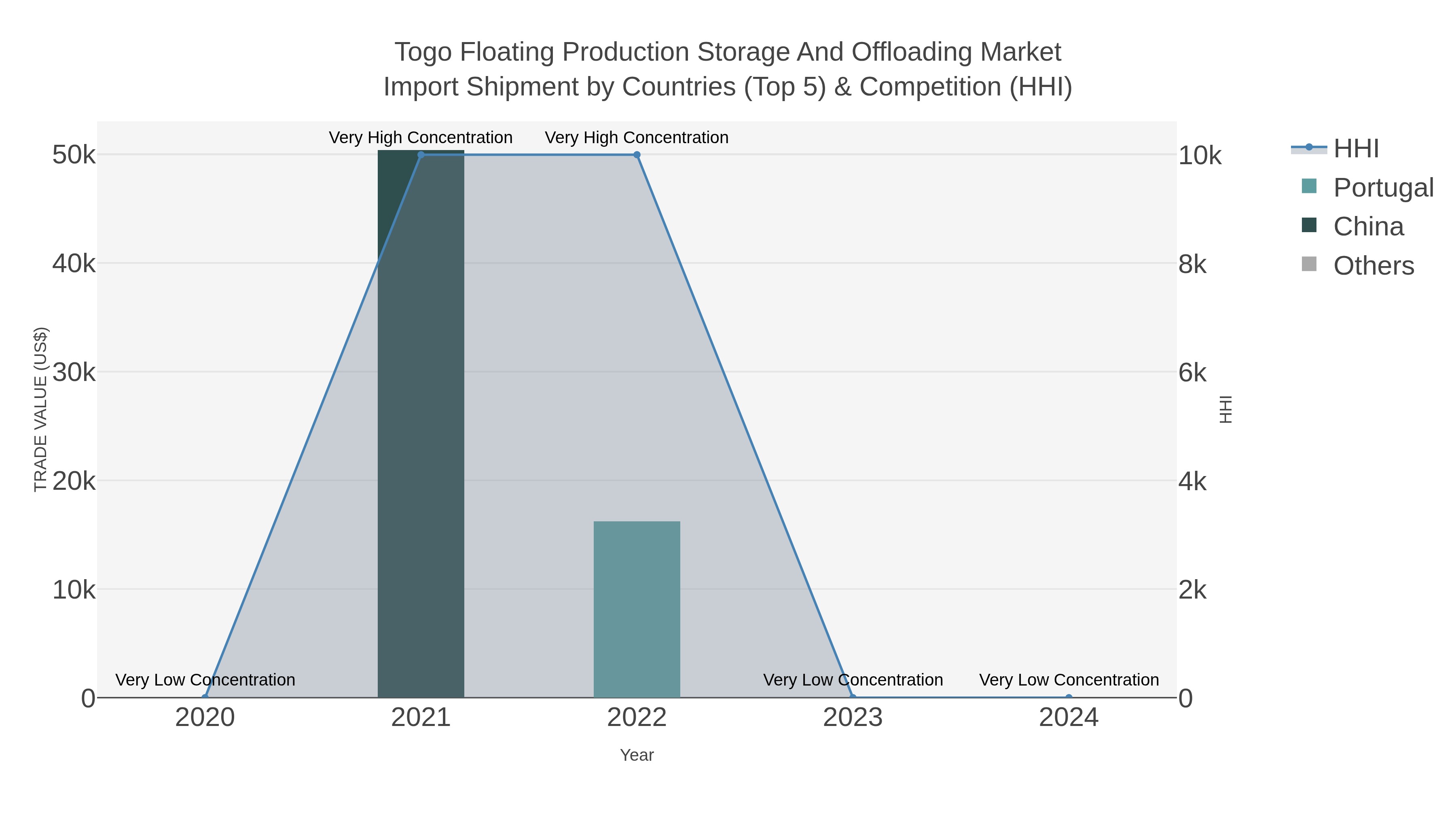Click the 4k right axis label
The height and width of the screenshot is (819, 1456).
[x=1193, y=482]
